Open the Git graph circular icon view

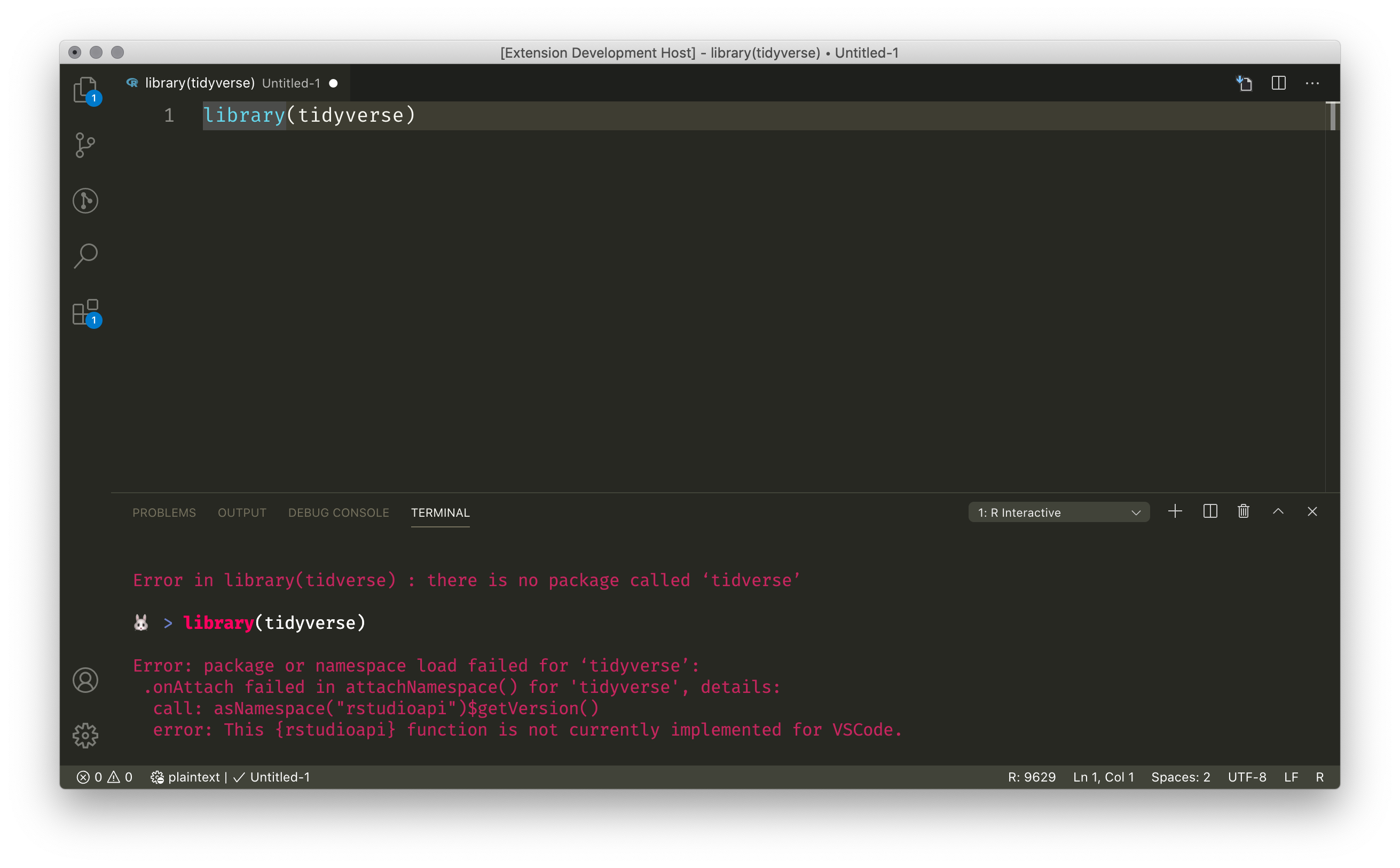point(85,200)
